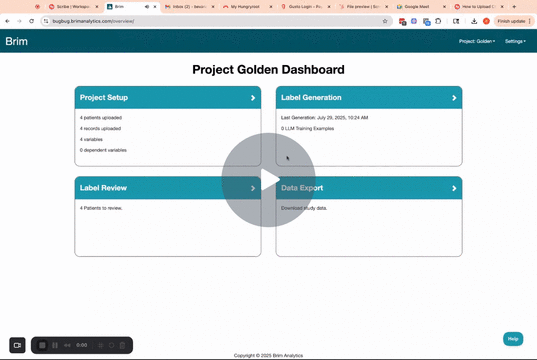
Task: Reload the page
Action: click(32, 21)
